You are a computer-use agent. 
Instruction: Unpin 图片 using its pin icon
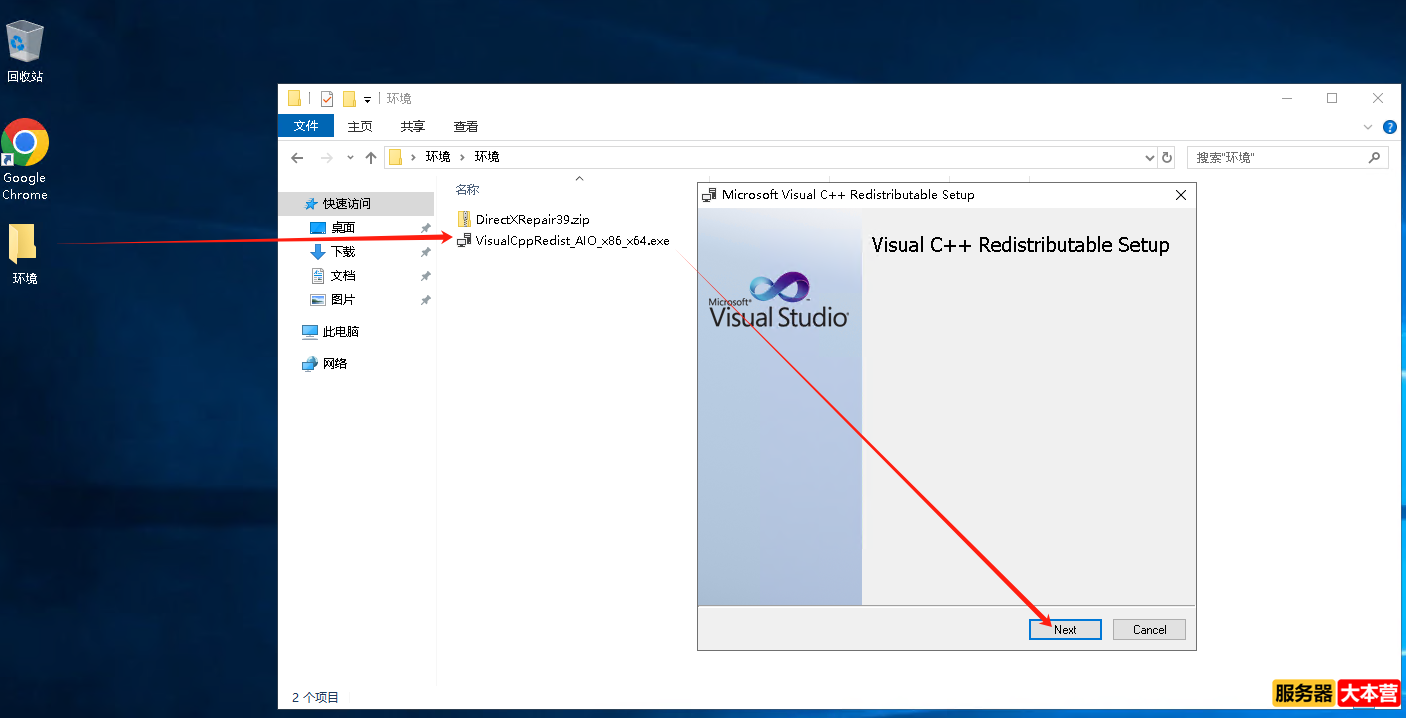pyautogui.click(x=425, y=300)
